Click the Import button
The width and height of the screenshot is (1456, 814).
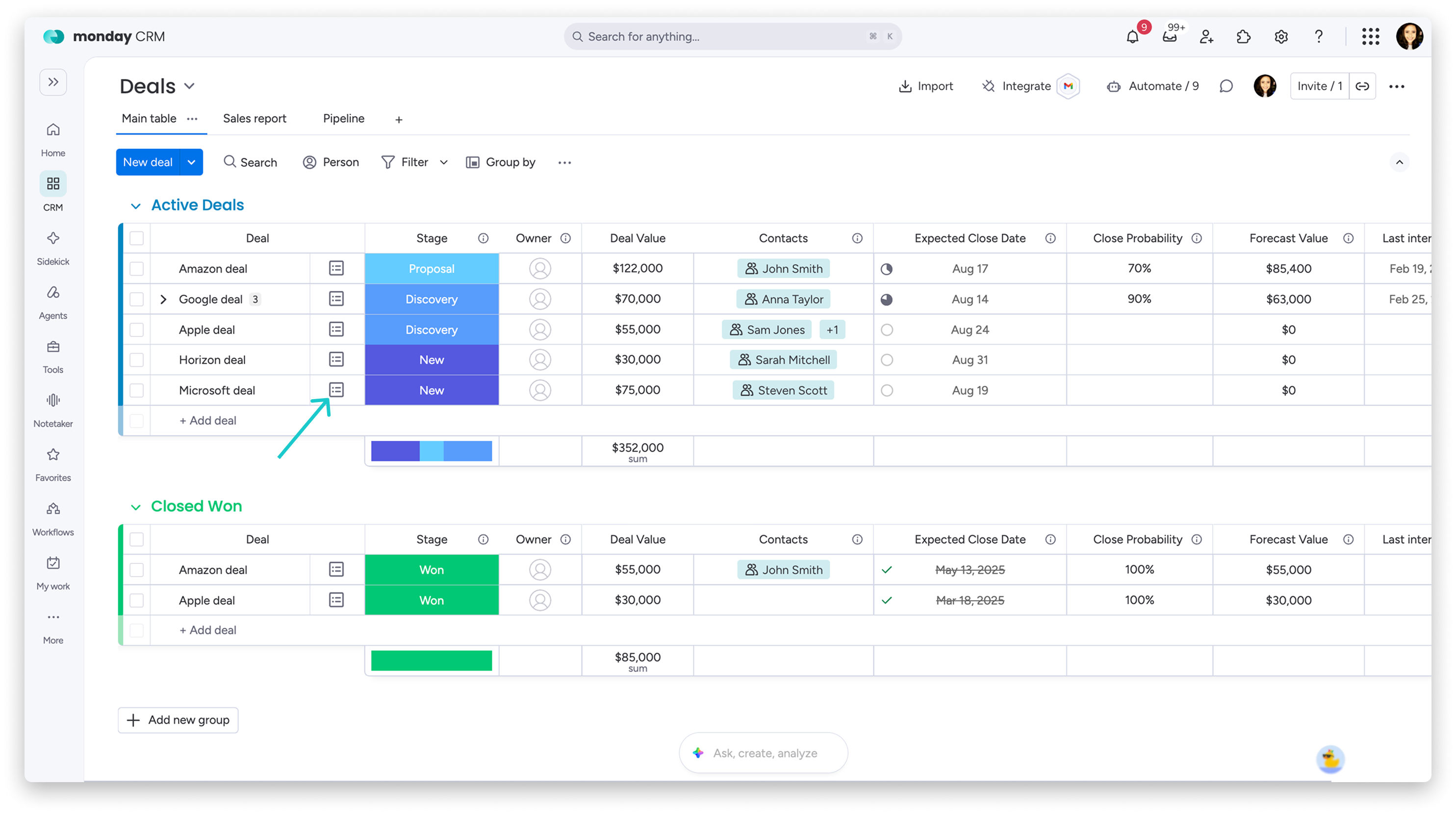(925, 86)
